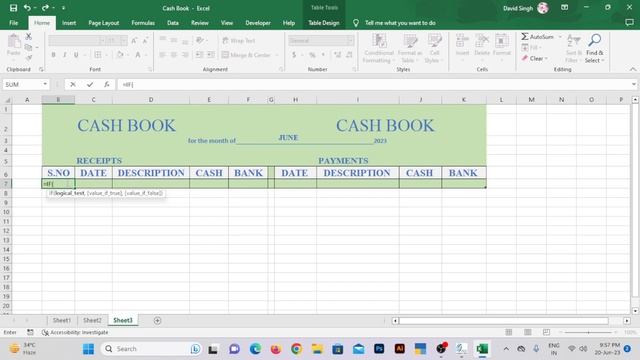Image resolution: width=640 pixels, height=360 pixels.
Task: Toggle Normal view button in status bar
Action: (x=509, y=332)
